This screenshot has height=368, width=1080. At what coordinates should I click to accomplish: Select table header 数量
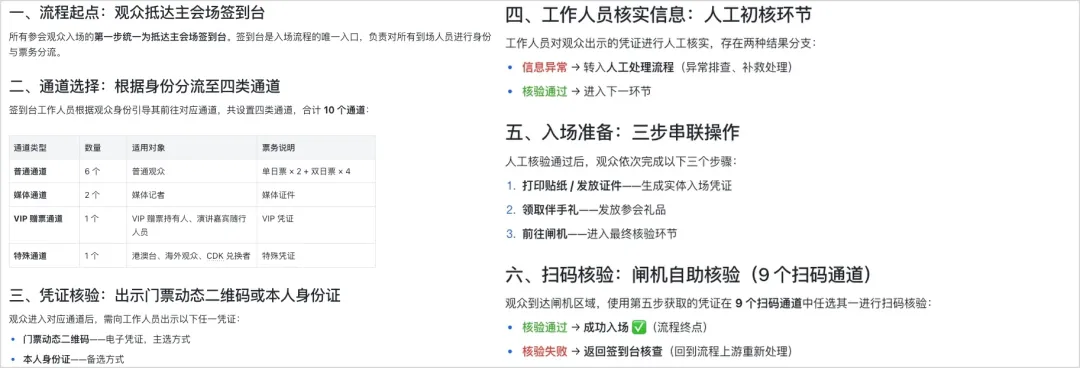point(93,147)
